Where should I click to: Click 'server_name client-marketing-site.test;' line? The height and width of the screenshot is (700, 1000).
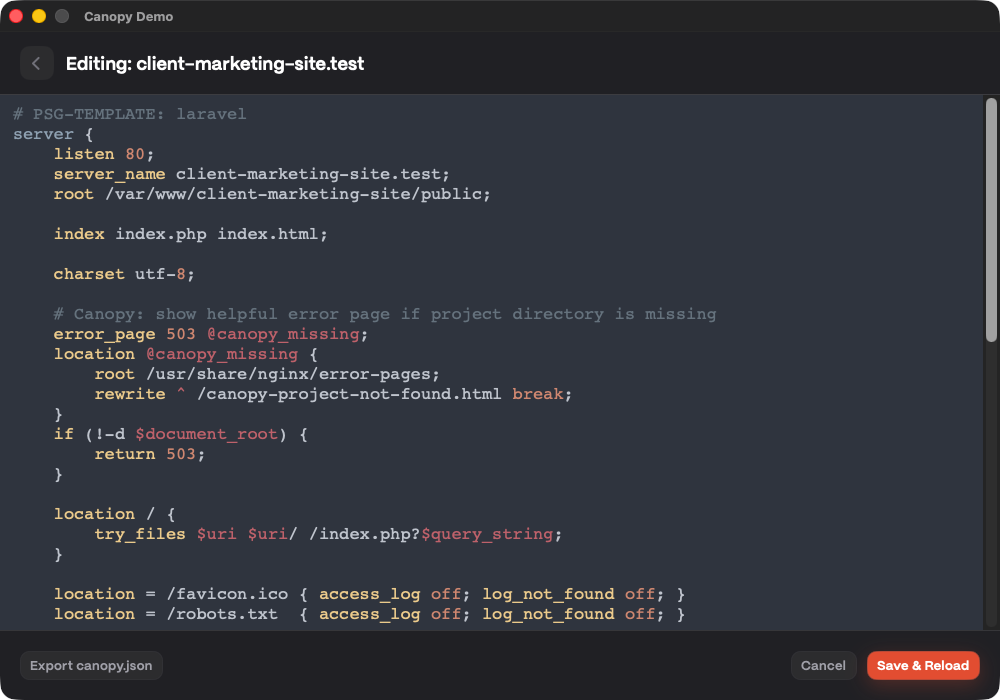tap(251, 174)
